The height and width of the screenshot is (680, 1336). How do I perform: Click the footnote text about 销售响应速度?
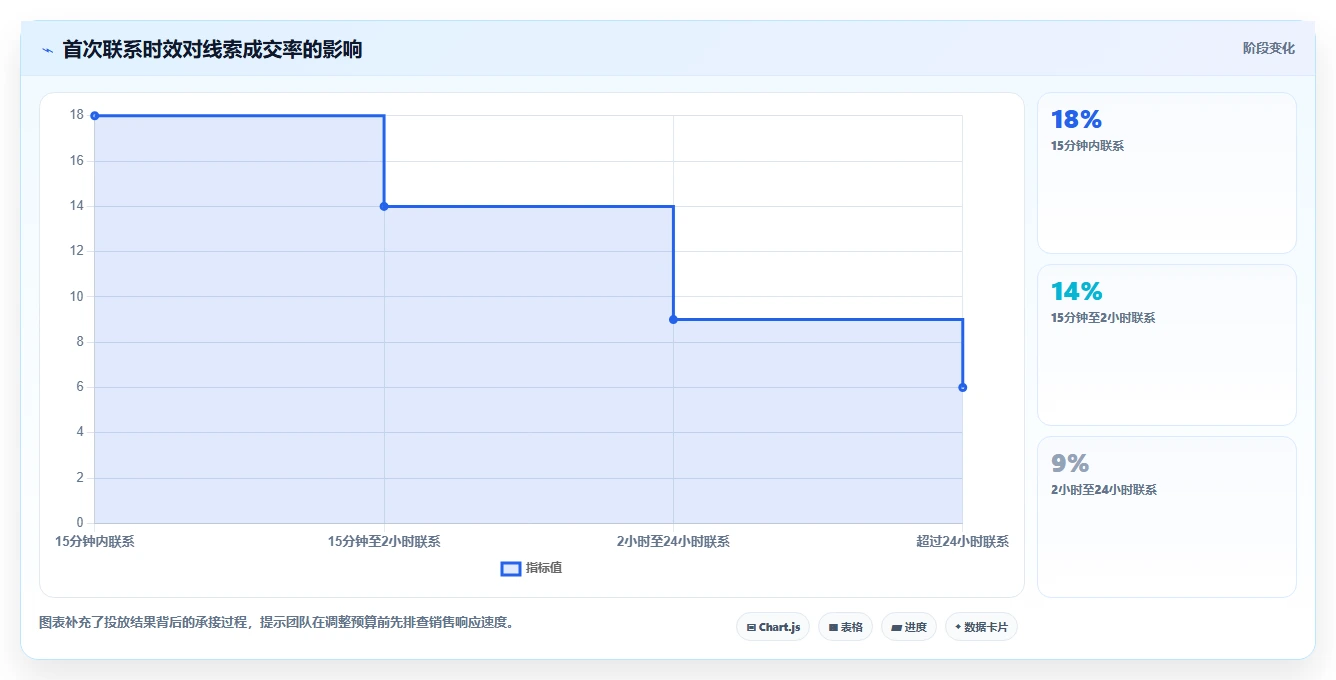point(276,622)
